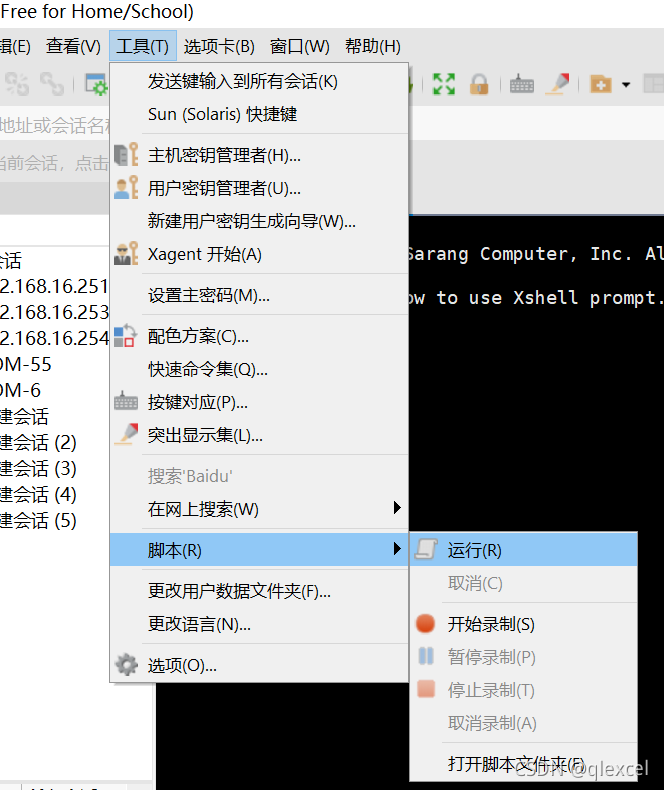
Task: Click the 运行 script scroll icon
Action: point(426,549)
